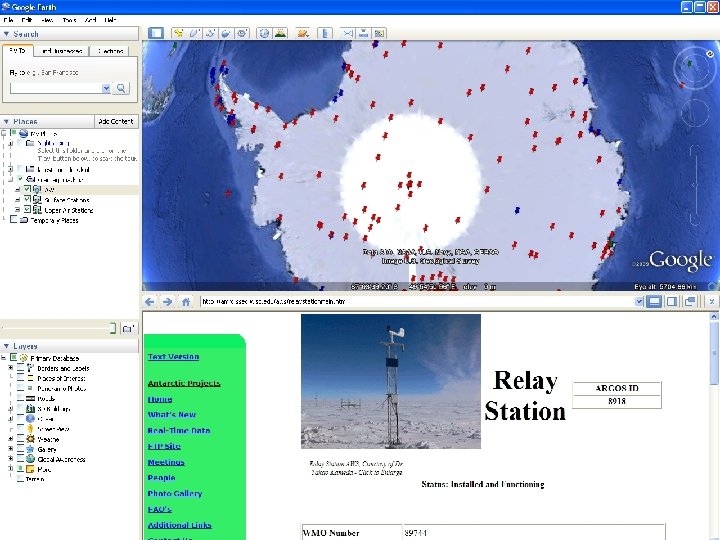Expand the AWS folder tree node

(17, 189)
